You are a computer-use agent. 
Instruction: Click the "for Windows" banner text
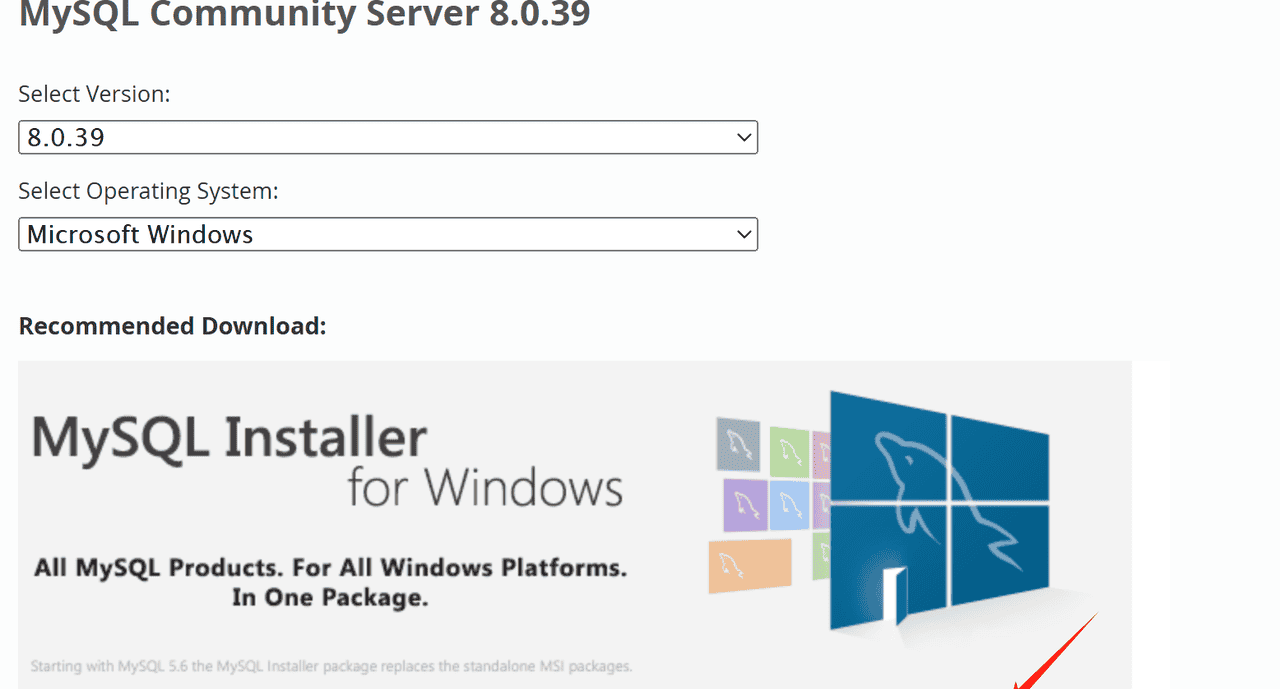click(x=485, y=489)
